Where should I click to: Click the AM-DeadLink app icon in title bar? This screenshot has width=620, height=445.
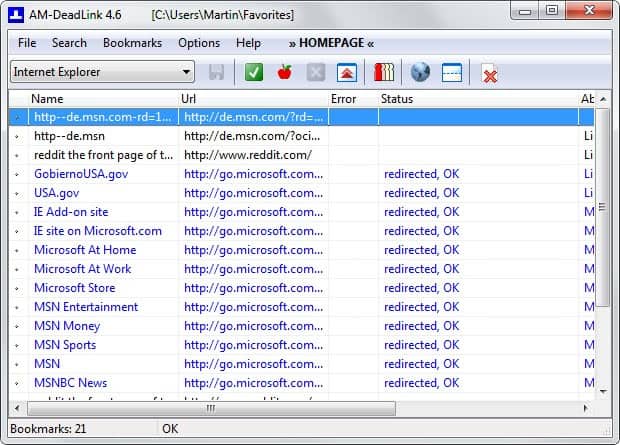pyautogui.click(x=16, y=15)
